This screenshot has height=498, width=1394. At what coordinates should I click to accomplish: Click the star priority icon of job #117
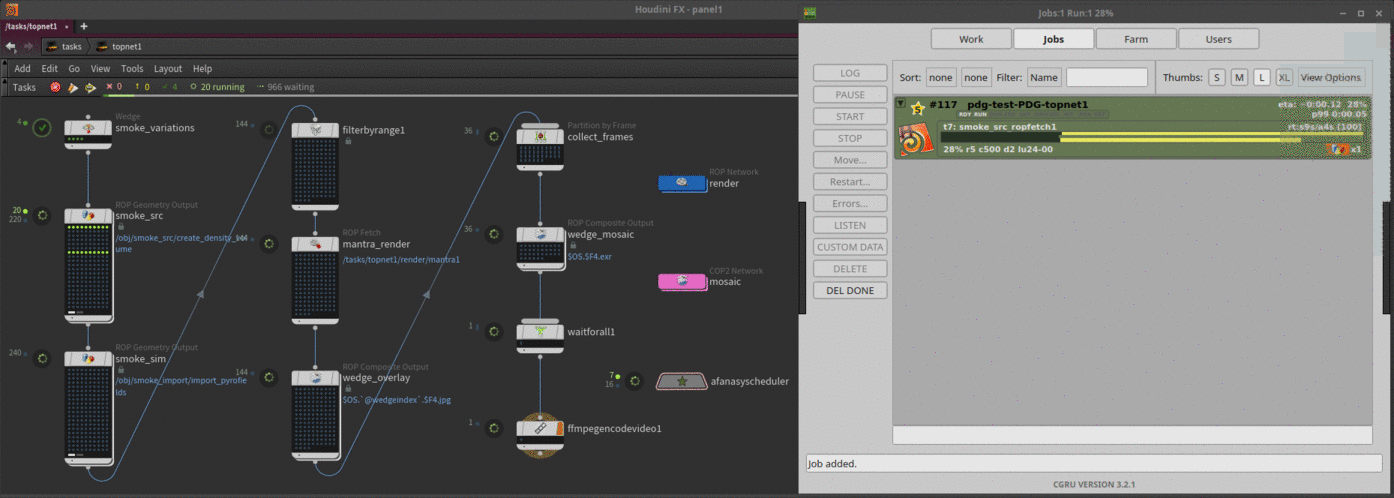917,108
